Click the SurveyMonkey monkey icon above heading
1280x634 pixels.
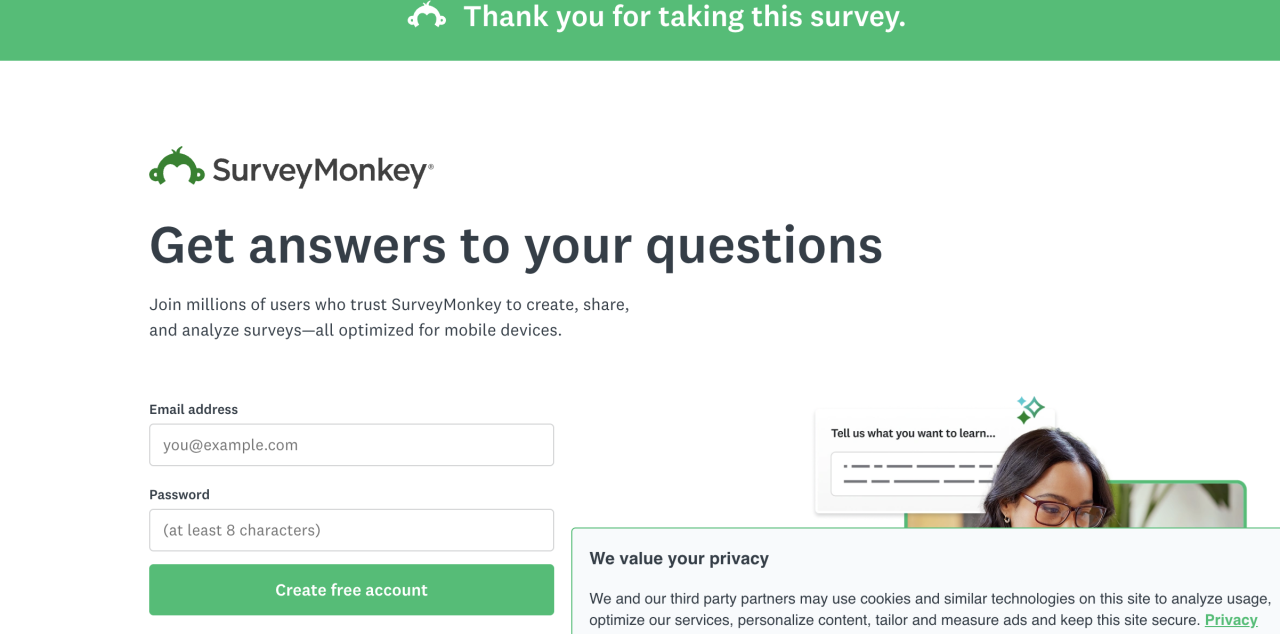(177, 168)
